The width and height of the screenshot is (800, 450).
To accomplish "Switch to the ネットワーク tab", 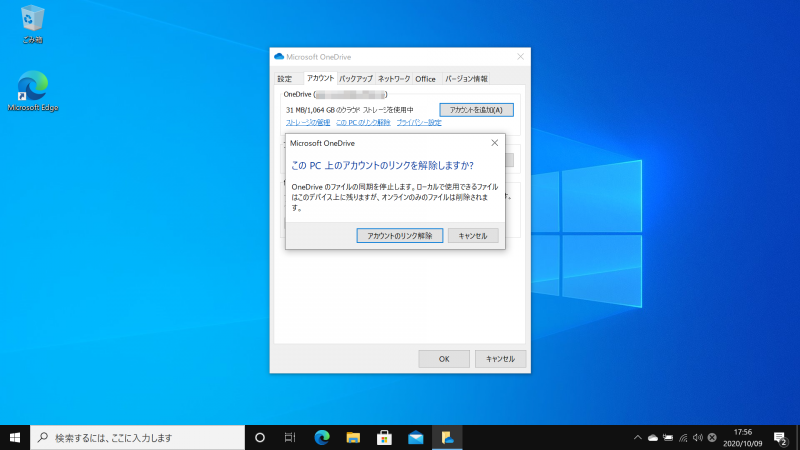I will 394,79.
